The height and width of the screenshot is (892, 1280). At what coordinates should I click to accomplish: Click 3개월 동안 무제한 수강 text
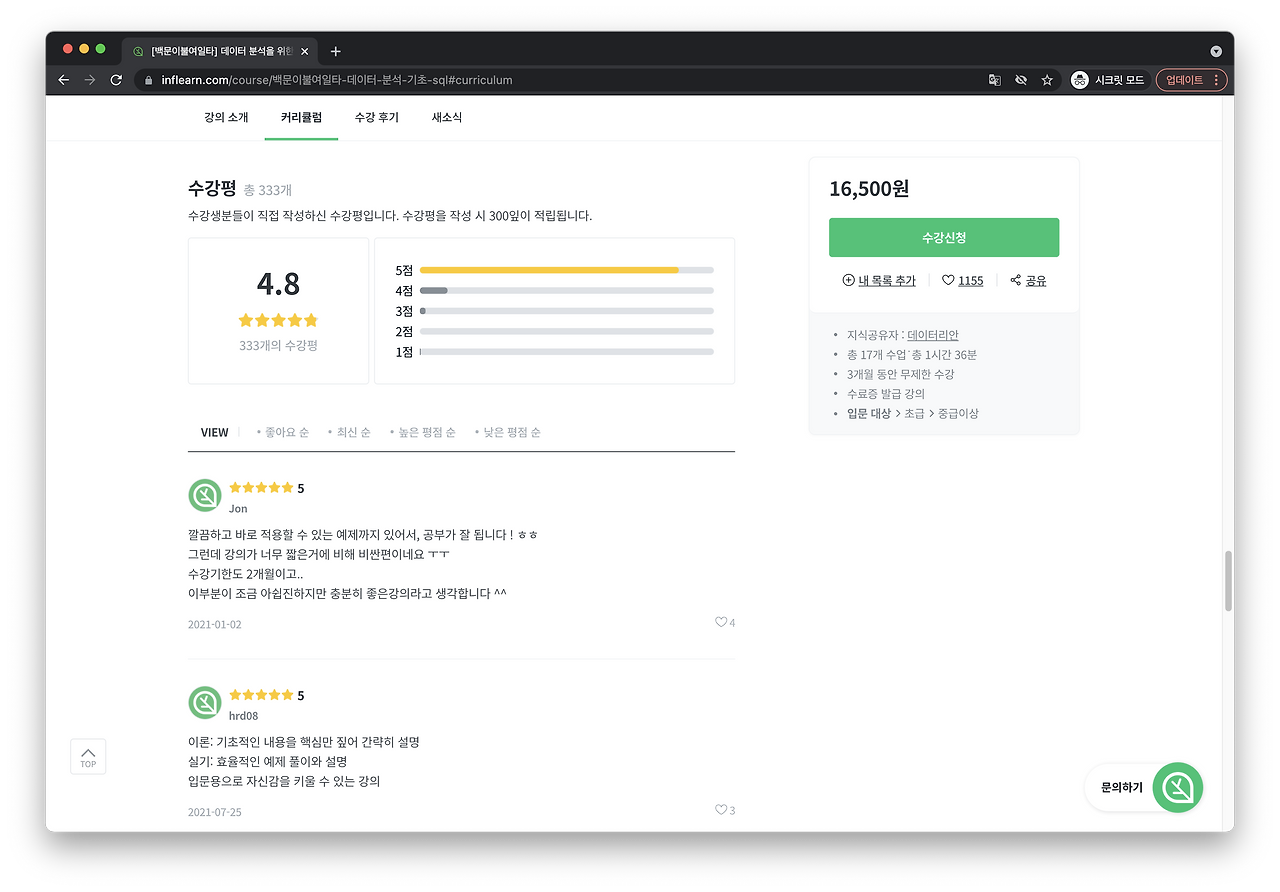[900, 374]
